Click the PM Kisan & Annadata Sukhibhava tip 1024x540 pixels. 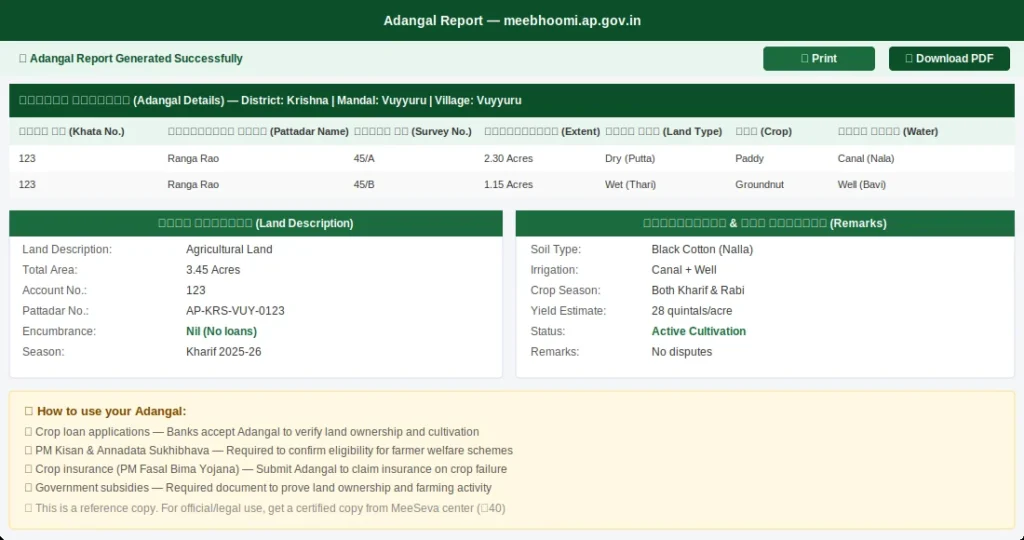[268, 451]
